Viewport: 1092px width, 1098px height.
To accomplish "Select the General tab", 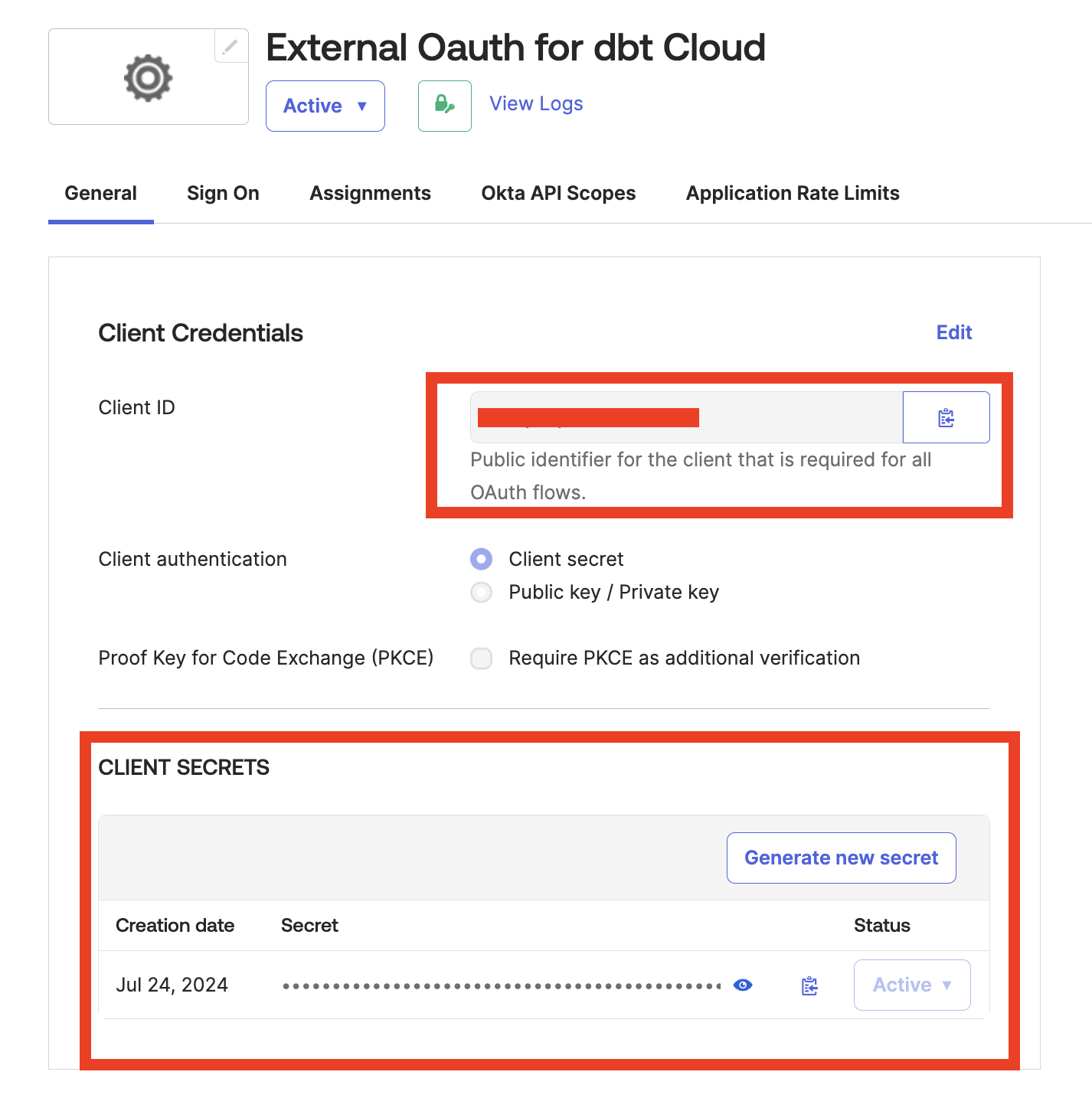I will tap(100, 193).
